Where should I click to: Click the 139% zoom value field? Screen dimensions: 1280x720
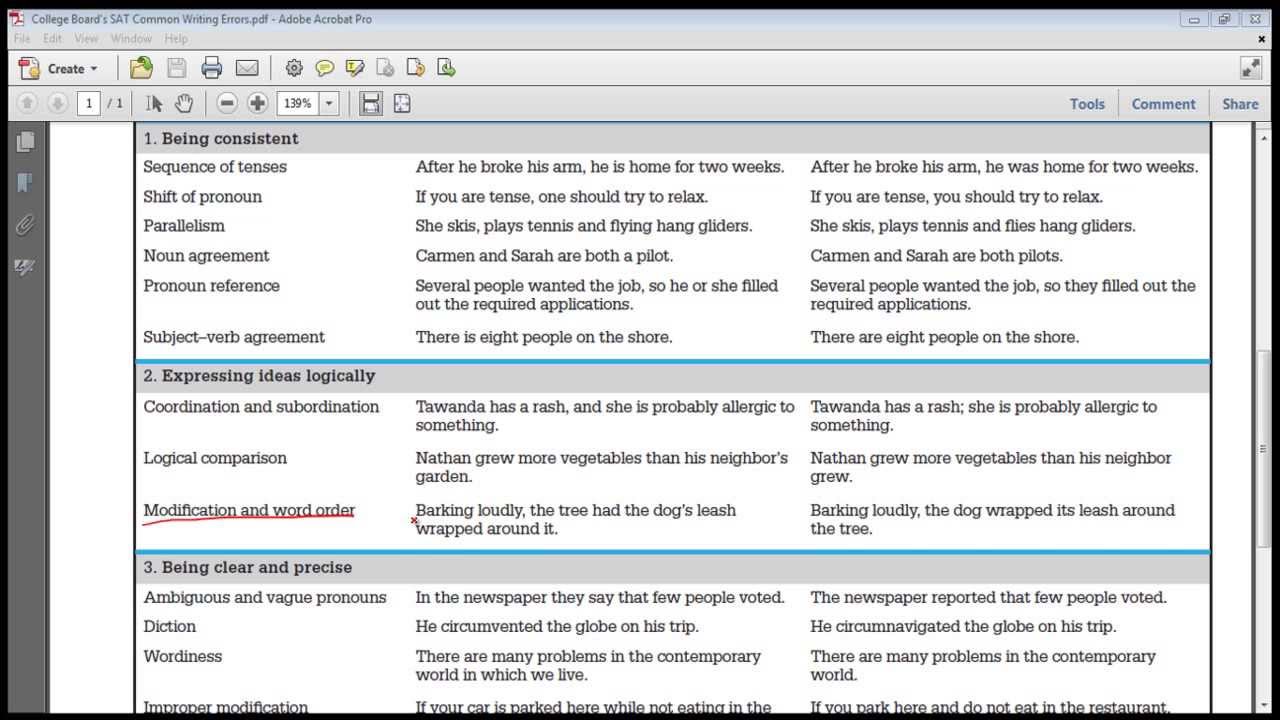tap(297, 103)
